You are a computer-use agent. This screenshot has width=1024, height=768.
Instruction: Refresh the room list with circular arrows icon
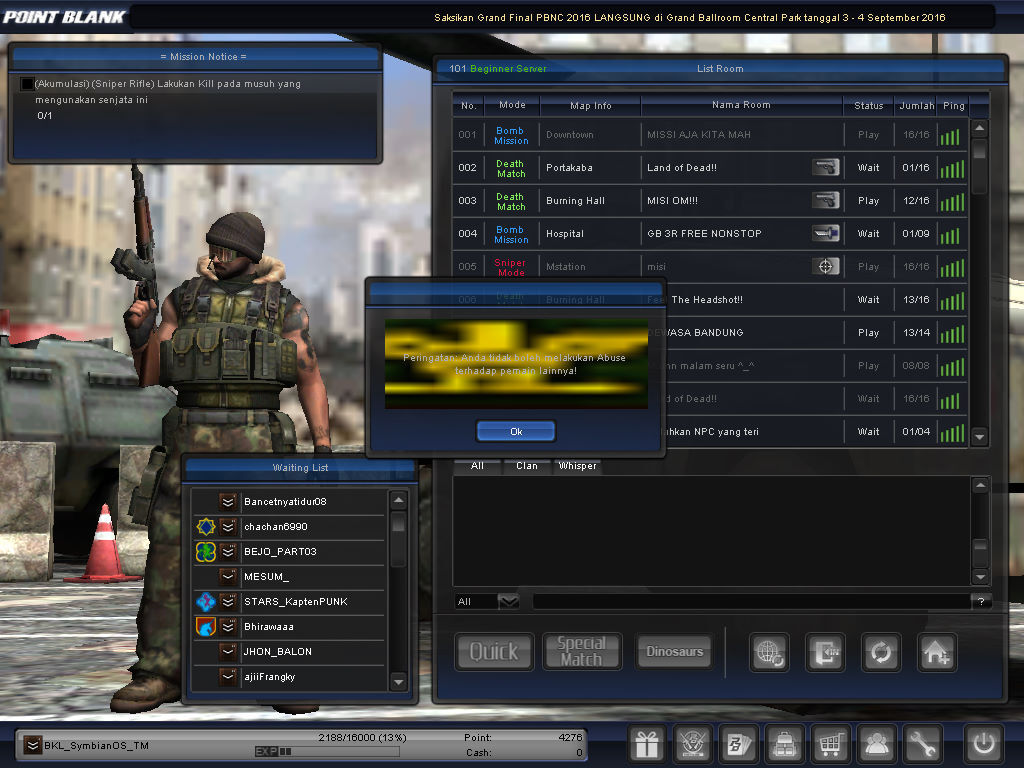click(881, 652)
